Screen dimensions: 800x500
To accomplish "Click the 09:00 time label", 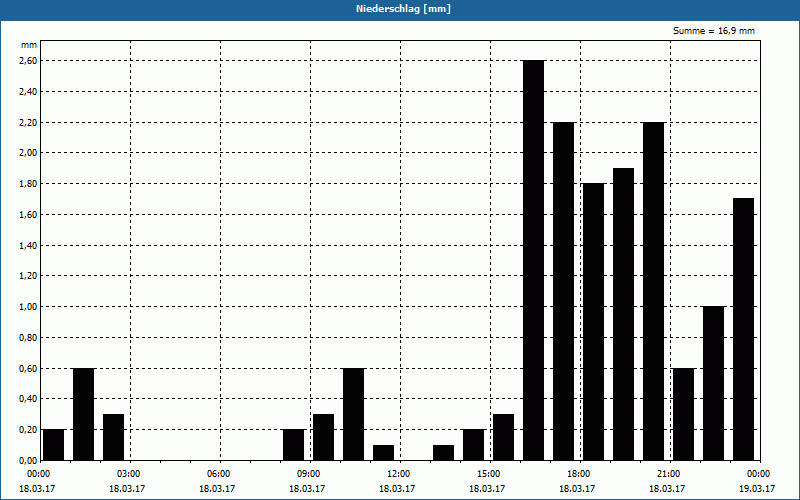I will 310,474.
